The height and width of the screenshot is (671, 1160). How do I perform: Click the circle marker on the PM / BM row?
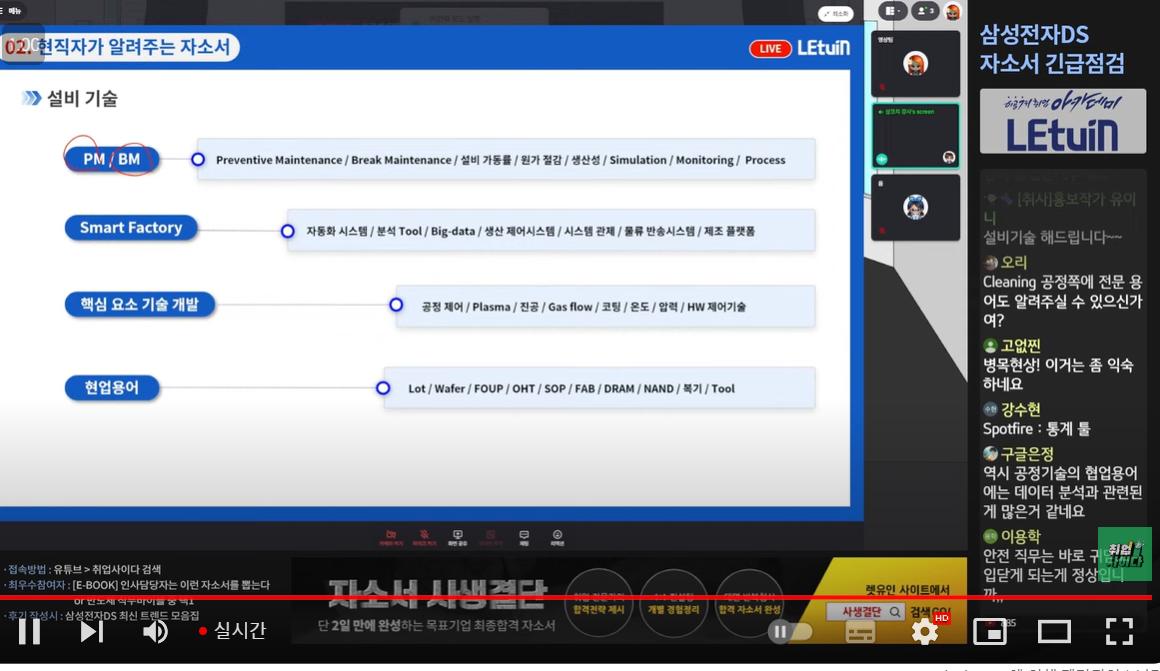[x=198, y=159]
